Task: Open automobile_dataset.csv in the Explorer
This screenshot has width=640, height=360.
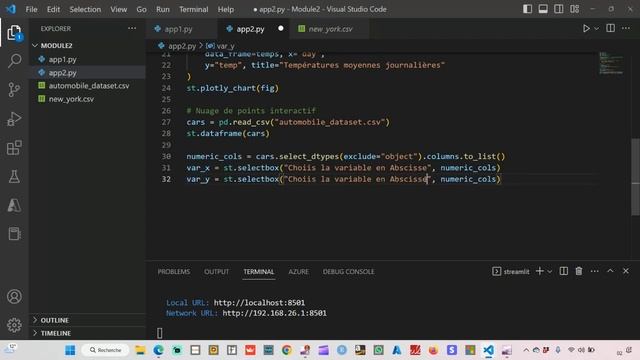Action: click(89, 86)
